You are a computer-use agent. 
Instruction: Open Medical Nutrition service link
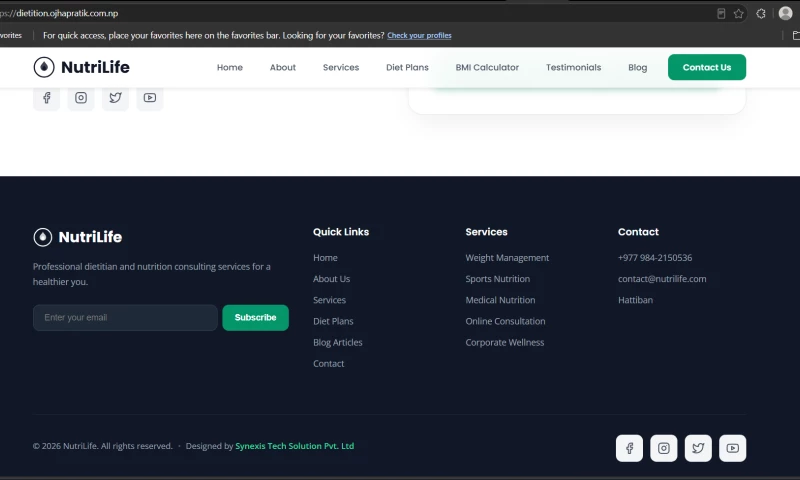(x=500, y=300)
